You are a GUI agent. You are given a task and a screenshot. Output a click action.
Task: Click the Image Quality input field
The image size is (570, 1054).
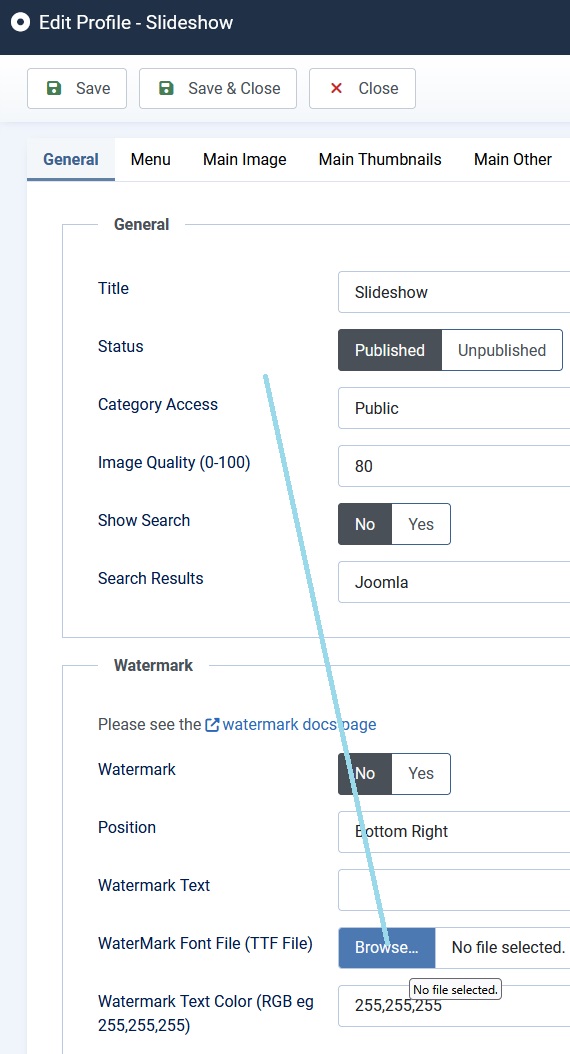click(x=454, y=466)
